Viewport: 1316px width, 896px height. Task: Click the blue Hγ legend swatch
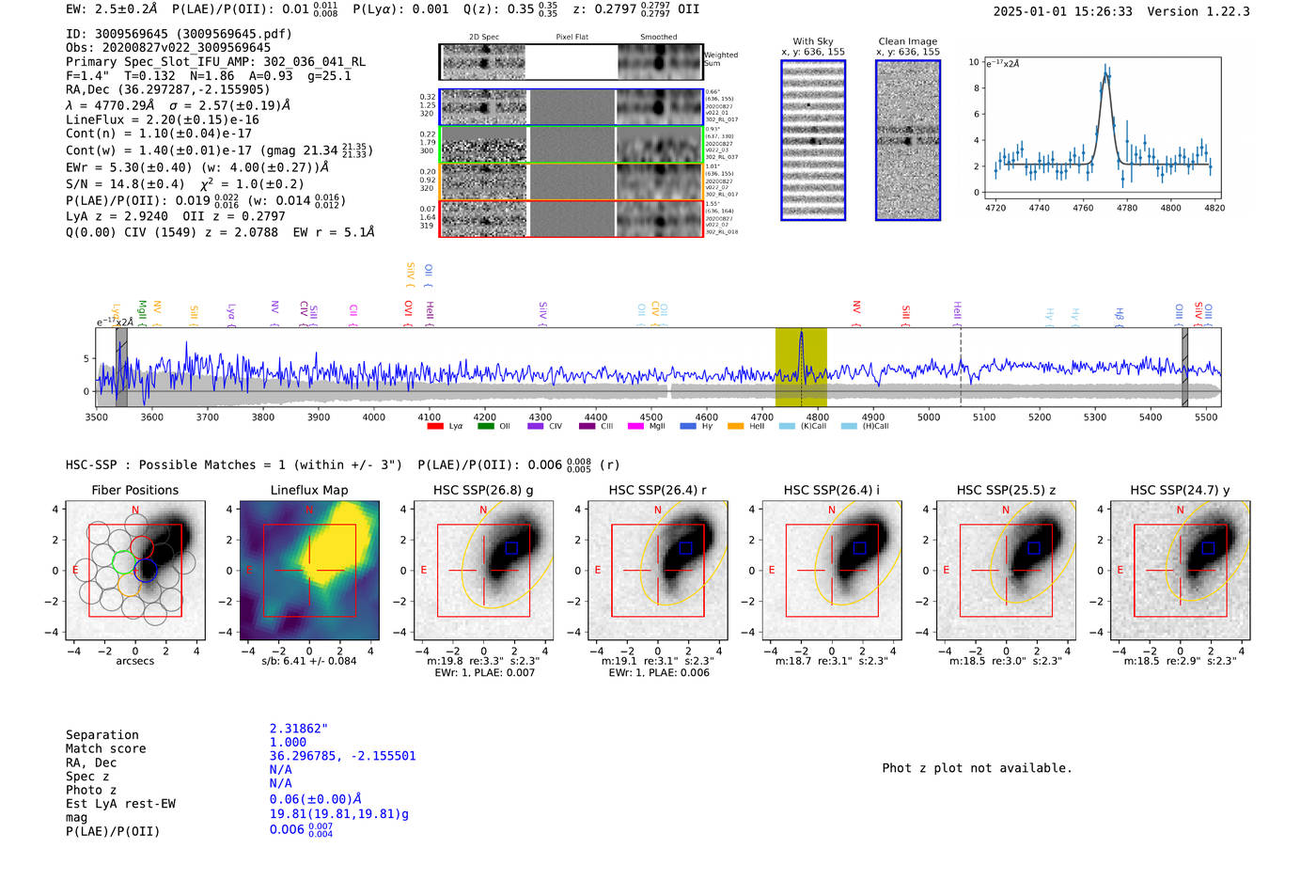pyautogui.click(x=688, y=426)
